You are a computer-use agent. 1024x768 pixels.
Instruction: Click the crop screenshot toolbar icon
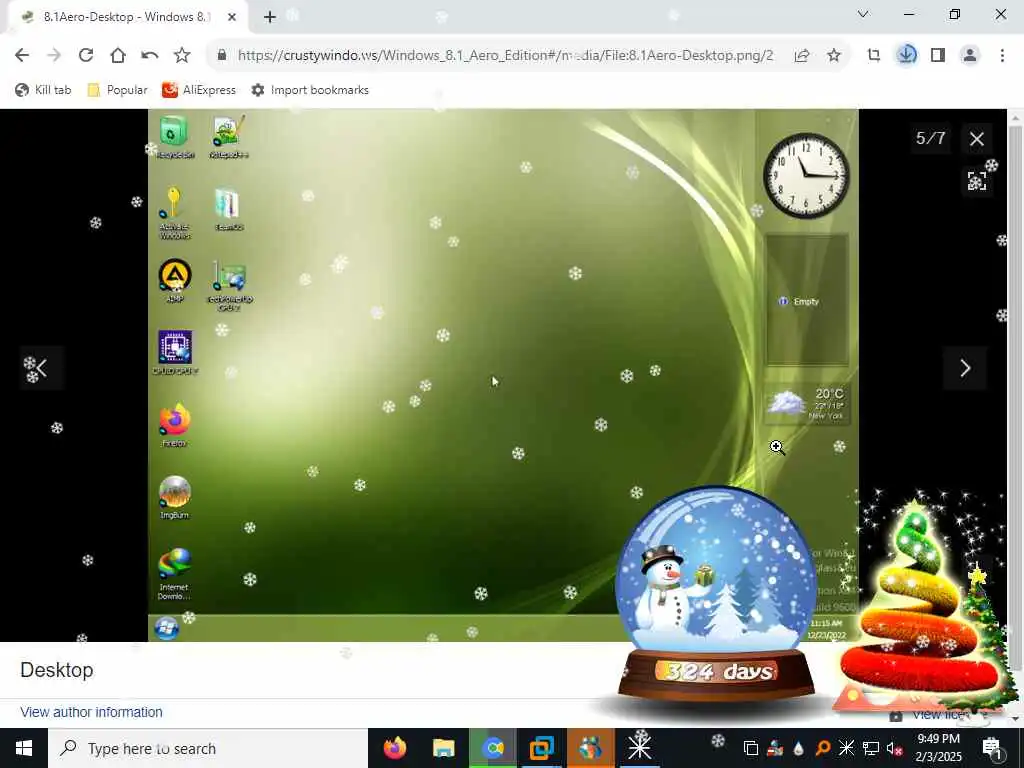click(x=874, y=56)
